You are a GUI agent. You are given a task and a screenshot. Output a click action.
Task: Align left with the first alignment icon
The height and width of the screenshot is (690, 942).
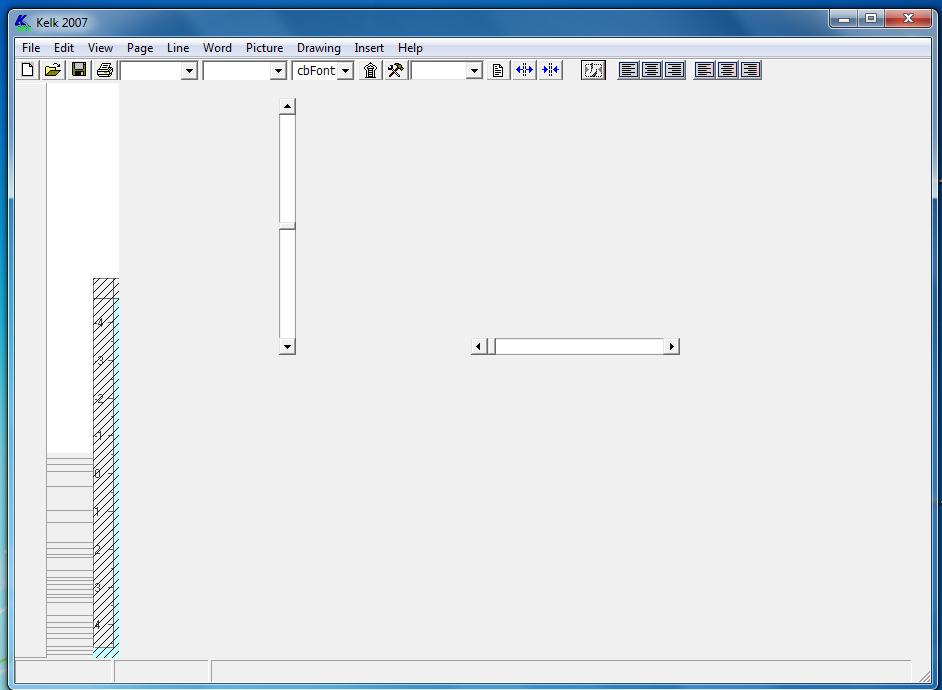(x=628, y=70)
